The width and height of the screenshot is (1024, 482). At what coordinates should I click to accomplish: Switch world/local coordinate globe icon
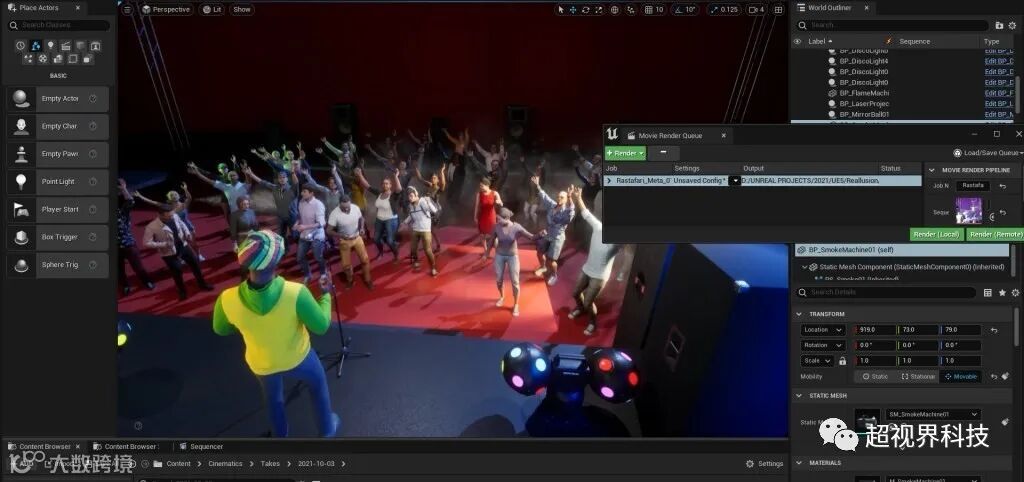pos(615,10)
